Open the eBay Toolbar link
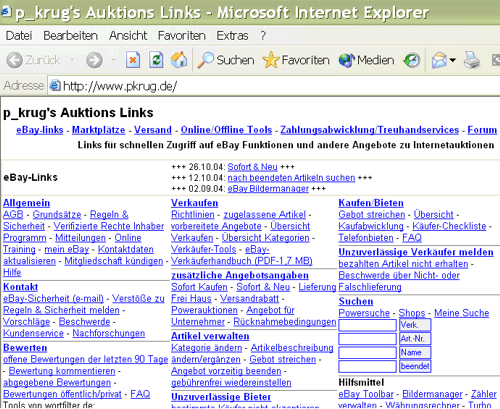Image resolution: width=500 pixels, height=409 pixels. [366, 394]
